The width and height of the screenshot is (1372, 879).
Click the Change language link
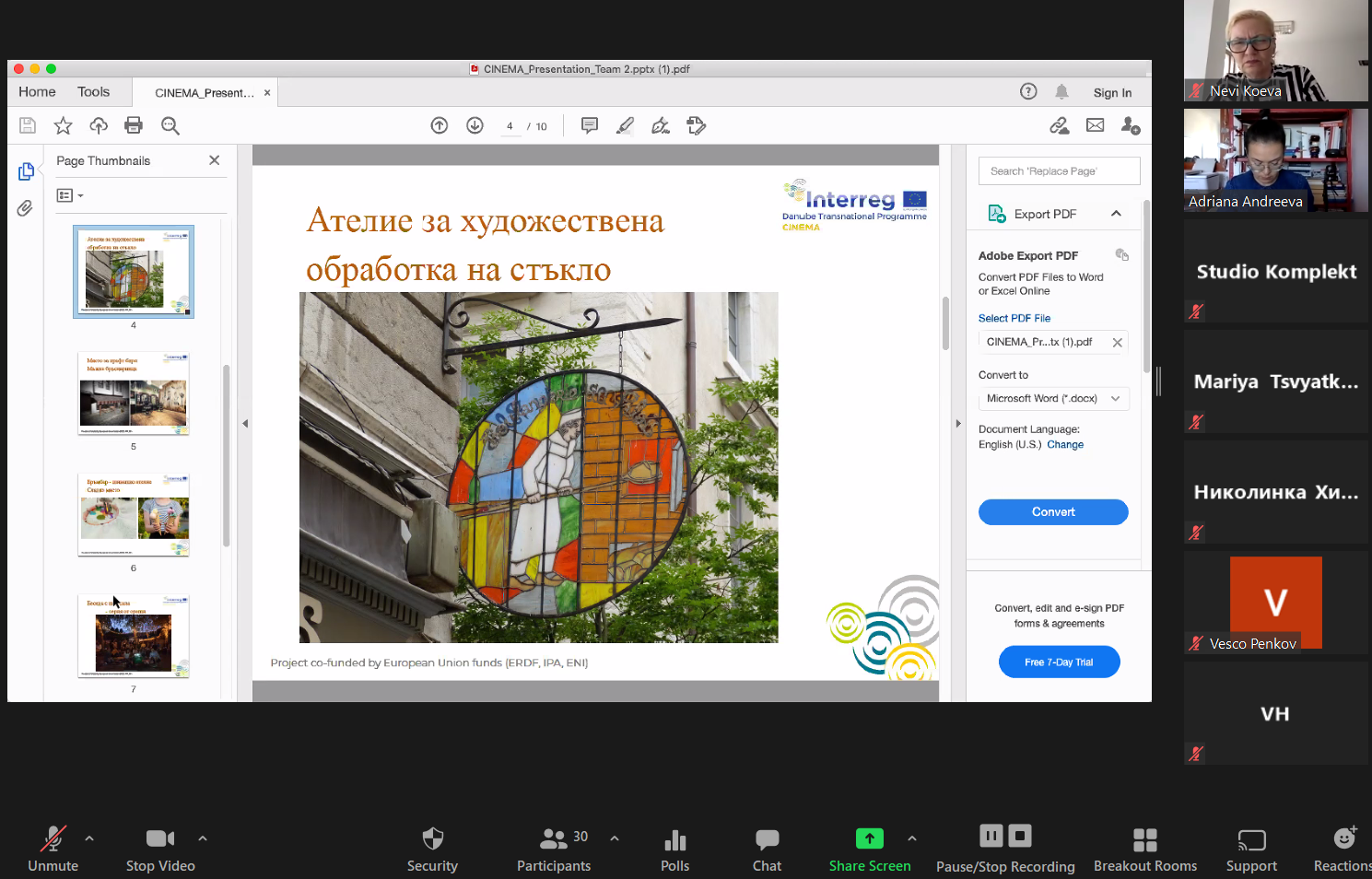(x=1065, y=444)
